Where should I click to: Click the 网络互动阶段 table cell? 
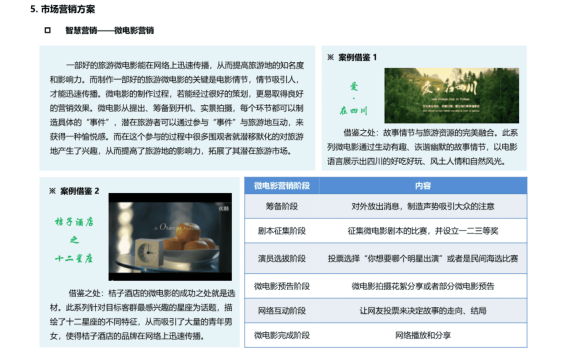pyautogui.click(x=282, y=311)
